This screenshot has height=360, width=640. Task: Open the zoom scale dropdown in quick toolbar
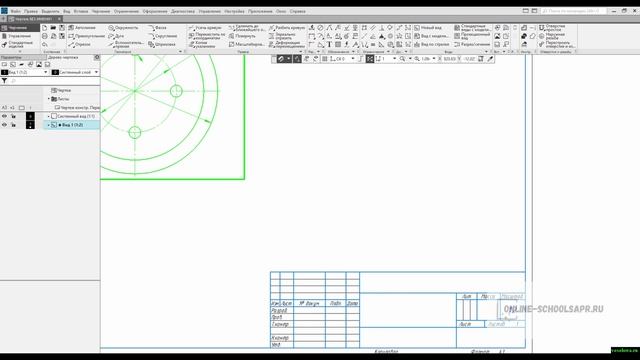tap(433, 59)
